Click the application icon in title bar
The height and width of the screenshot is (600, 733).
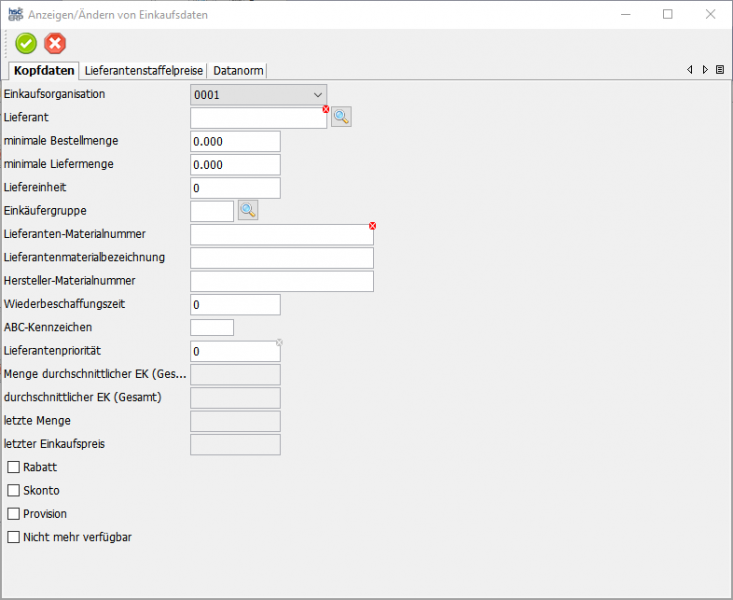pyautogui.click(x=14, y=14)
